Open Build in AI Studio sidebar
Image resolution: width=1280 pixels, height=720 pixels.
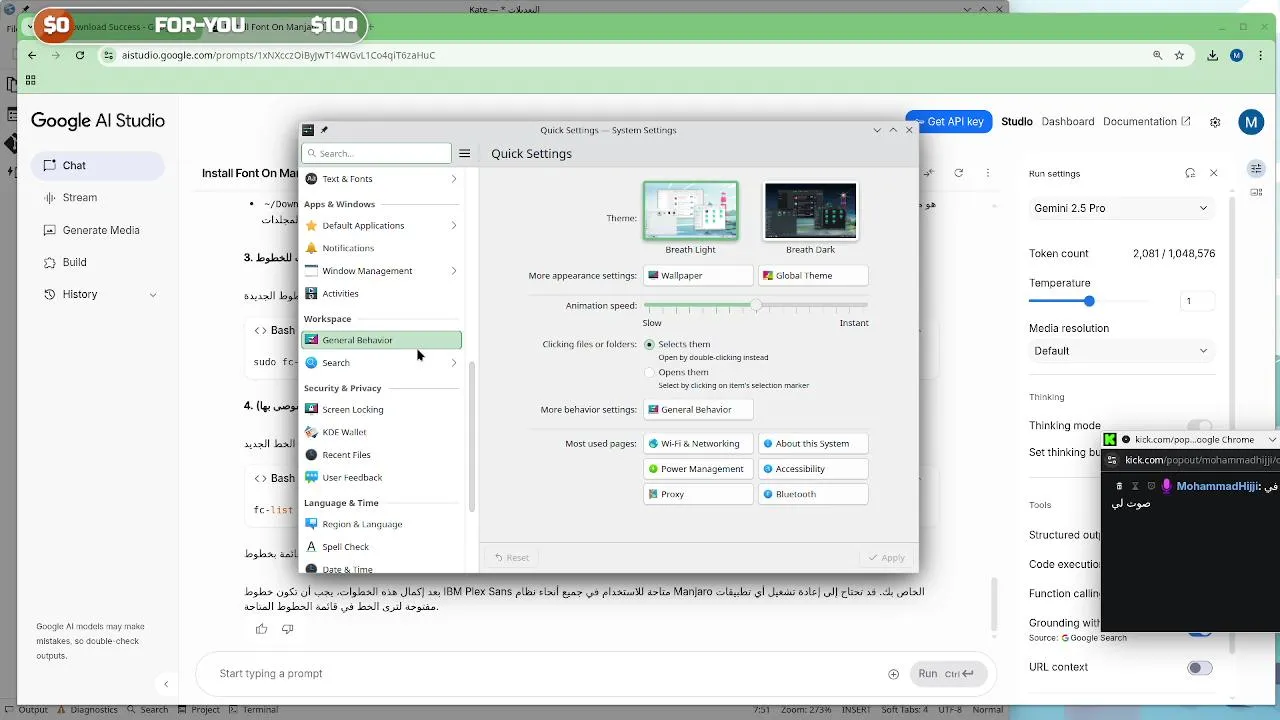coord(97,262)
